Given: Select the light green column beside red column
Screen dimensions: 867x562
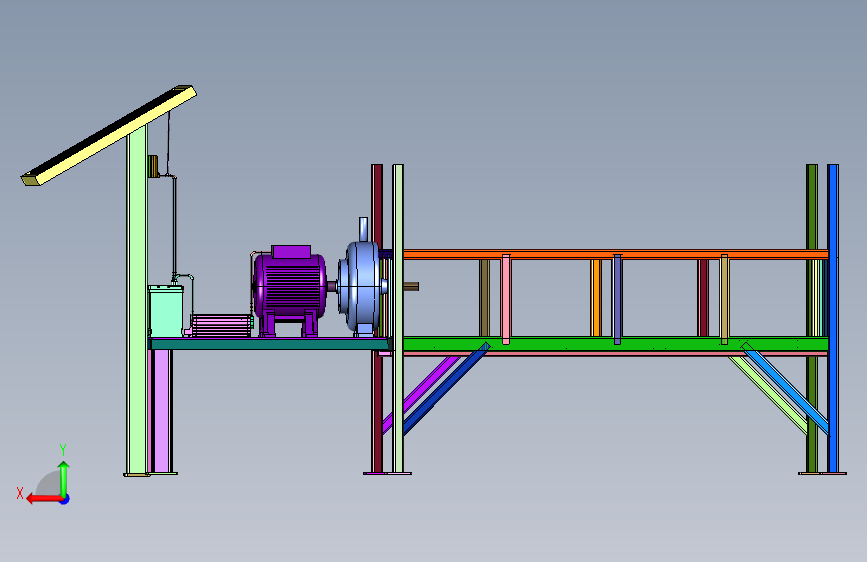Looking at the screenshot, I should point(398,318).
